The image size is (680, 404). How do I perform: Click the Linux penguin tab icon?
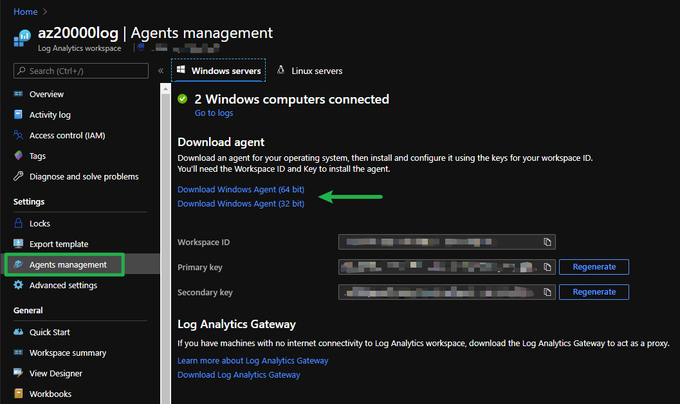click(x=281, y=70)
